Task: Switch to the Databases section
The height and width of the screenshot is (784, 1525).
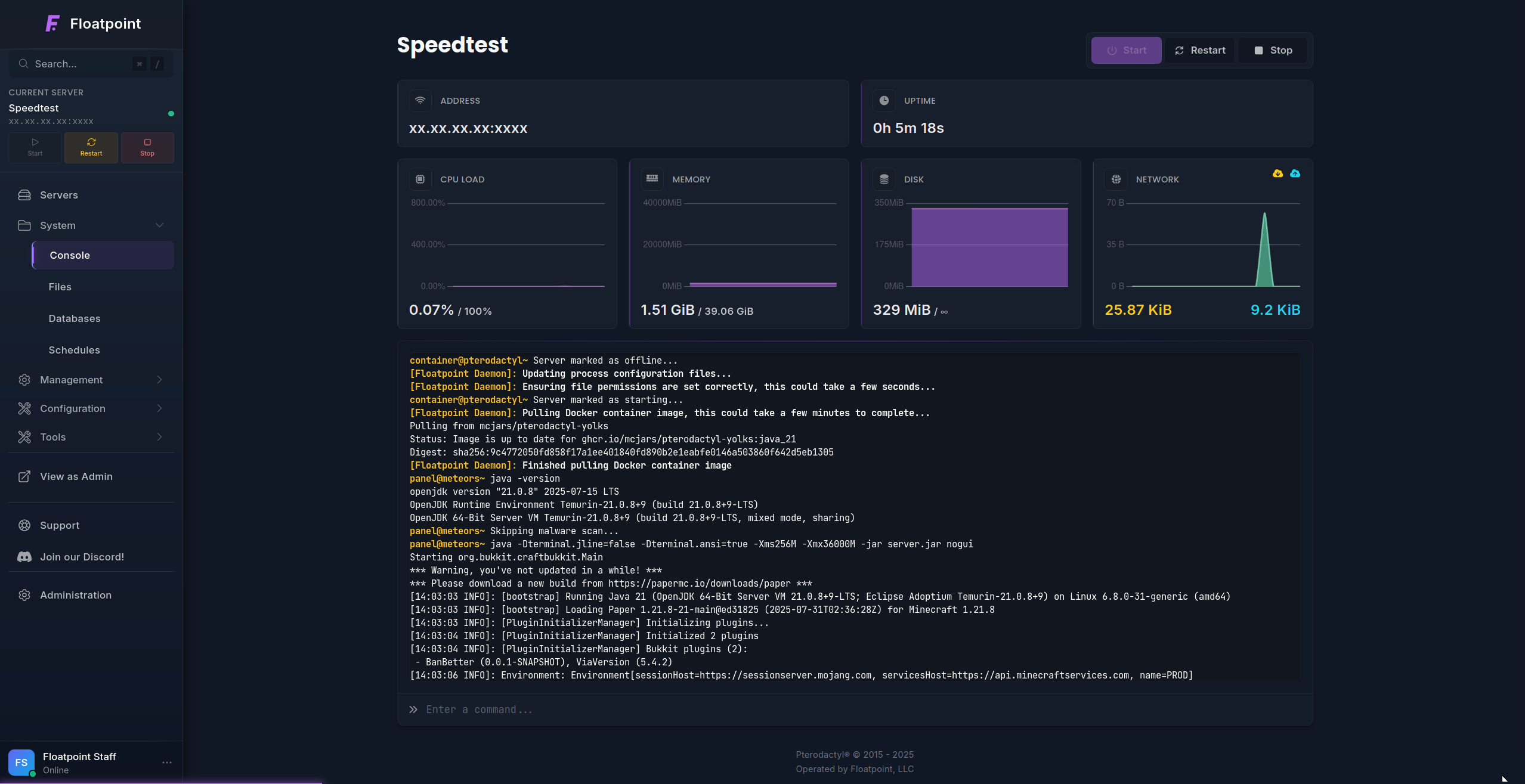Action: point(75,318)
